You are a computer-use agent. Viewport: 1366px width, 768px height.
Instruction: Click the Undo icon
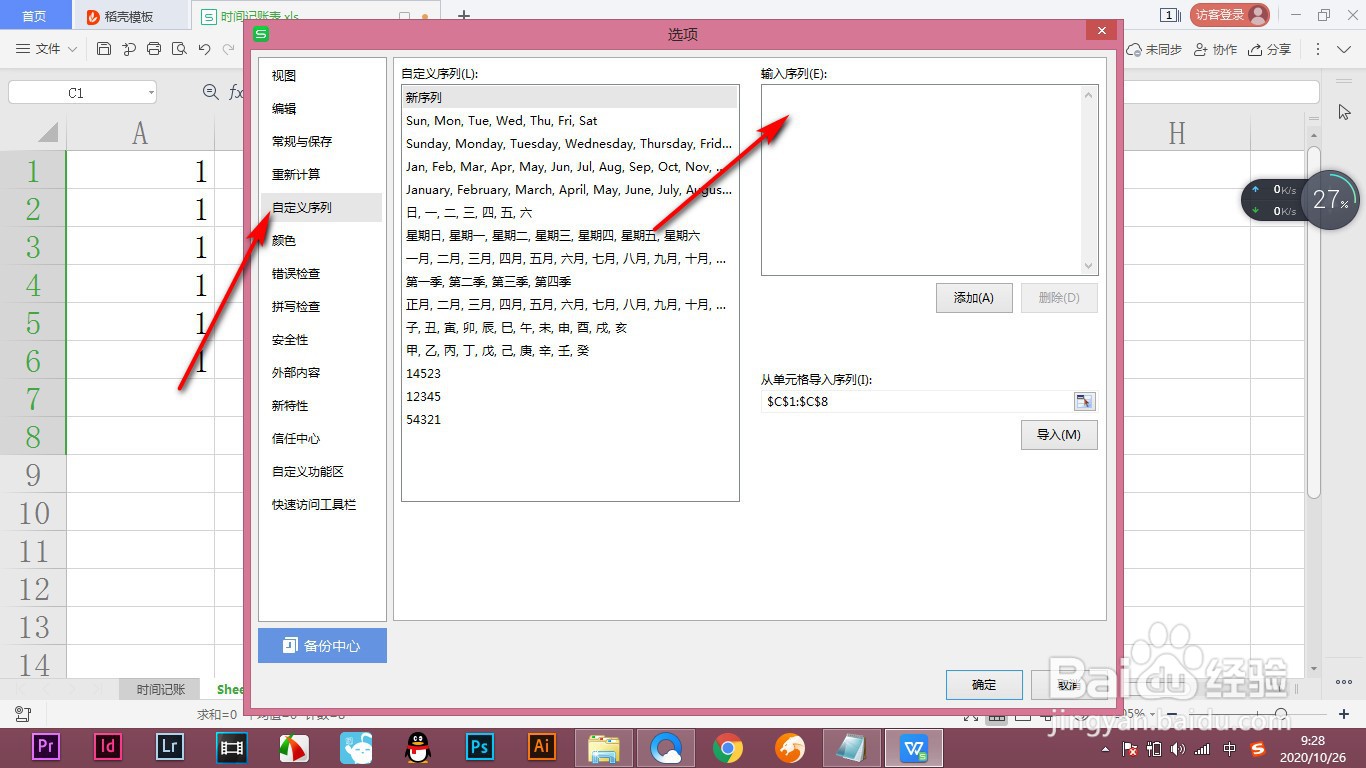tap(206, 49)
